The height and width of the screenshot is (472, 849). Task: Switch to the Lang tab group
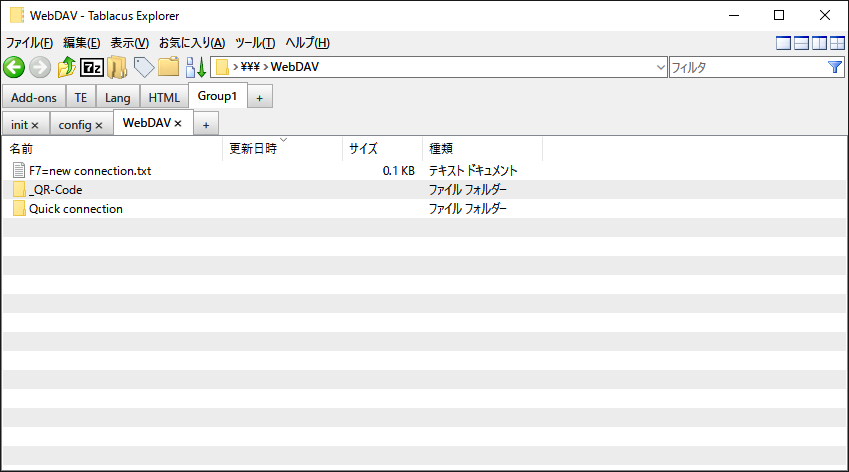[x=117, y=97]
